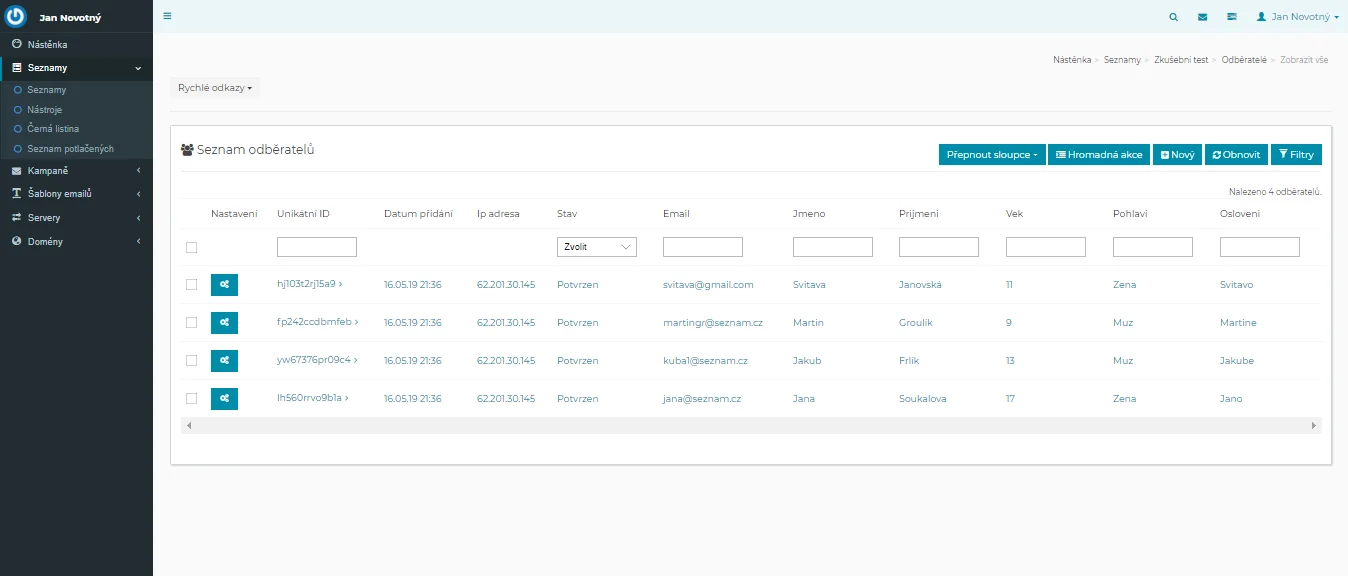This screenshot has width=1348, height=576.
Task: Click the horizontal scrollbar right arrow
Action: pyautogui.click(x=1314, y=426)
